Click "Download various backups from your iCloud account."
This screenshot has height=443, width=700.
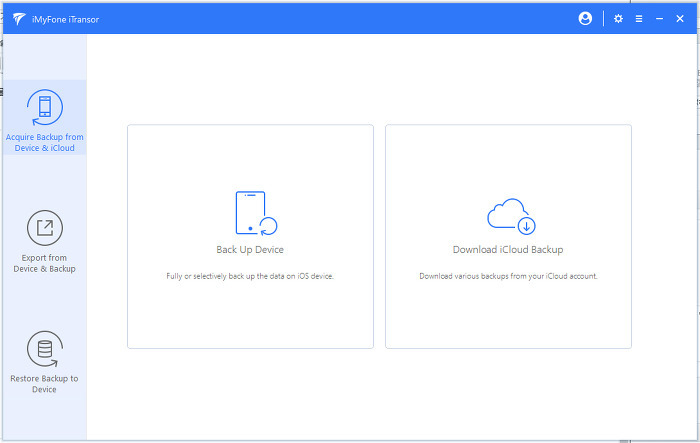tap(508, 276)
